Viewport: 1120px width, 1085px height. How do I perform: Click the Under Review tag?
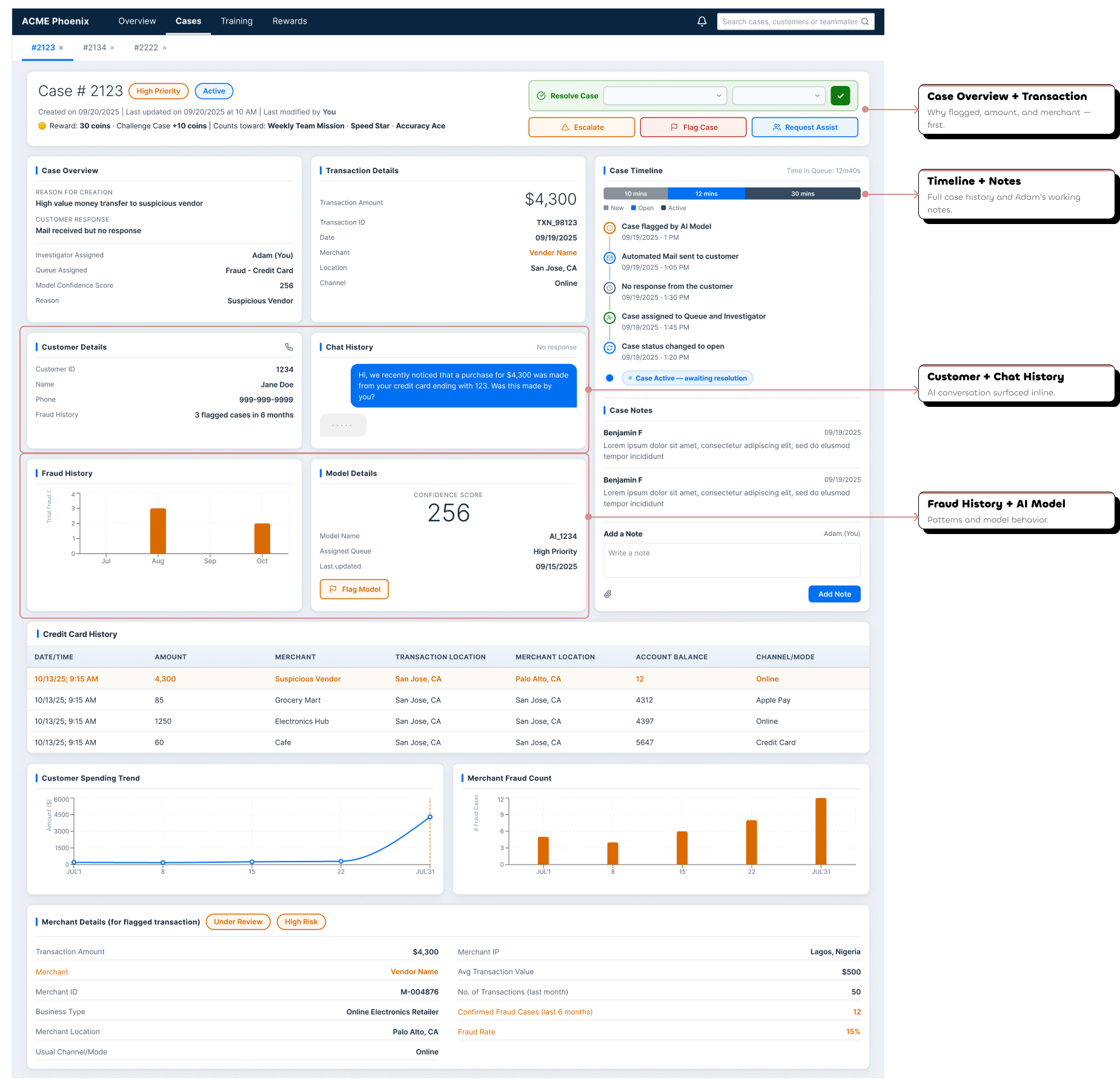238,922
